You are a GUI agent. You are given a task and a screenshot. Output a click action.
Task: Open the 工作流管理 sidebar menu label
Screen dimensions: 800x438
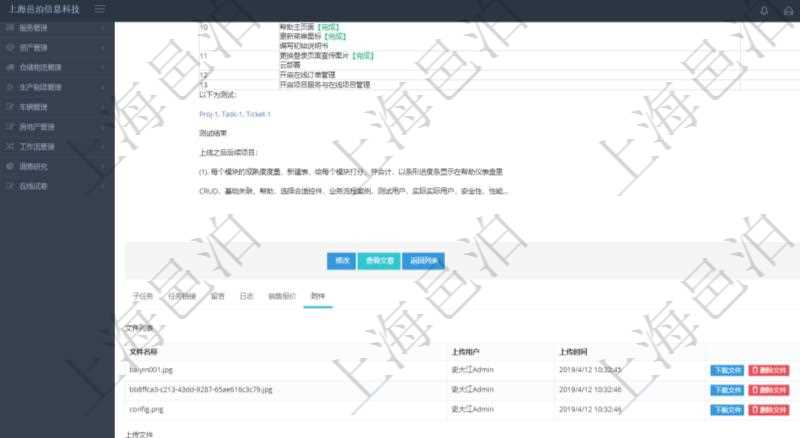click(37, 147)
